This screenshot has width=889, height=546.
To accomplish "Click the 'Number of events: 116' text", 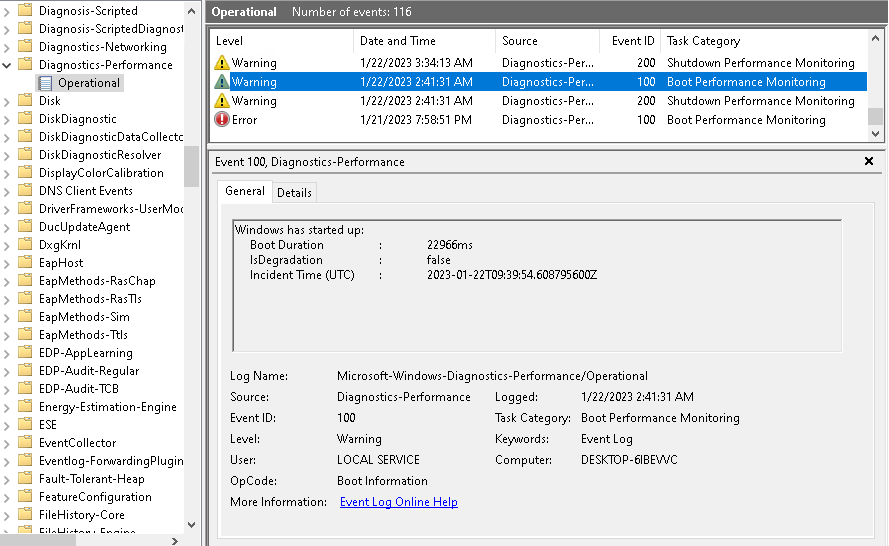I will 352,12.
